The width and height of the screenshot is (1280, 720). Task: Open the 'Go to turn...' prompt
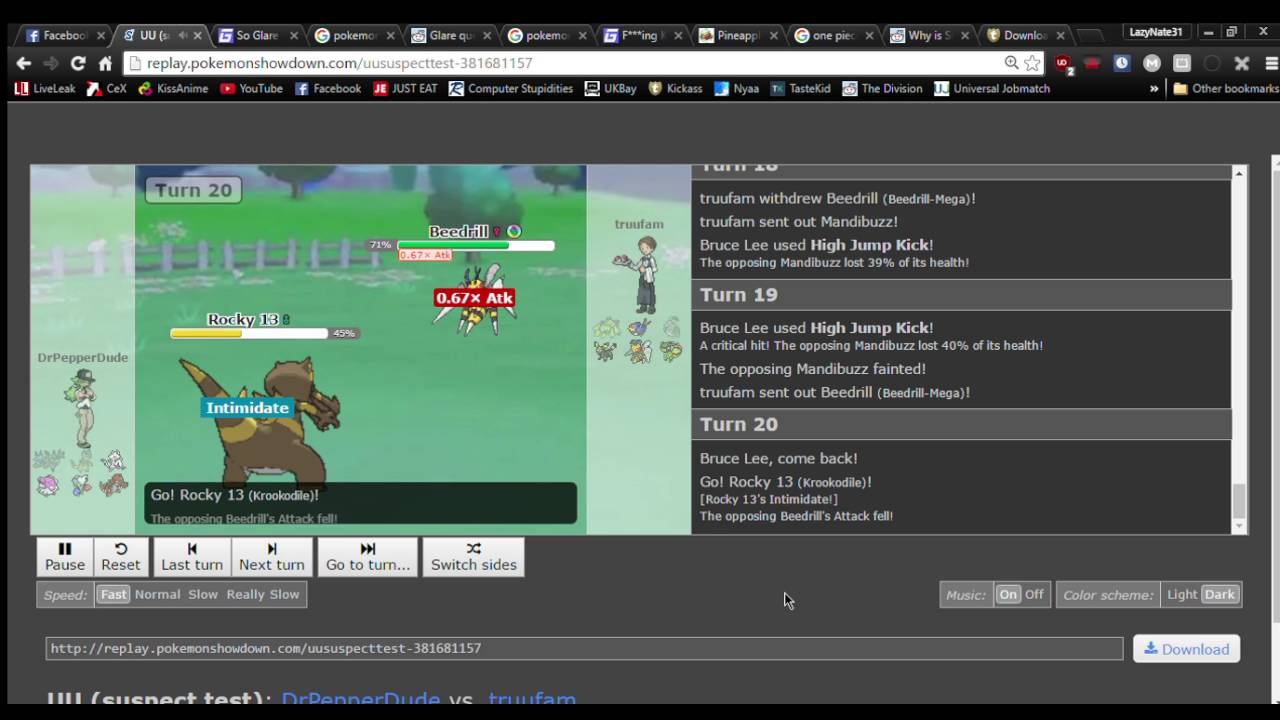pos(368,557)
